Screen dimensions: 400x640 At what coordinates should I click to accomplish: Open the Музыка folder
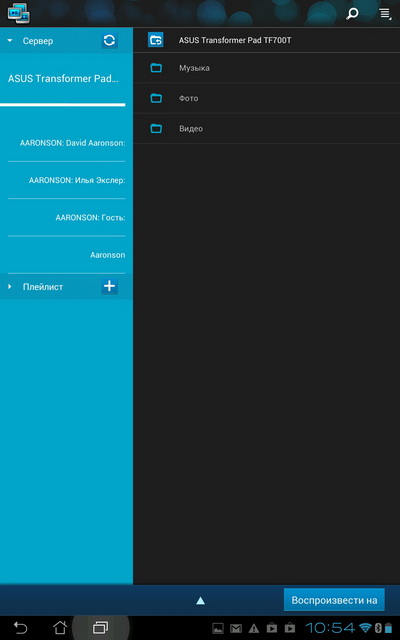click(x=267, y=68)
